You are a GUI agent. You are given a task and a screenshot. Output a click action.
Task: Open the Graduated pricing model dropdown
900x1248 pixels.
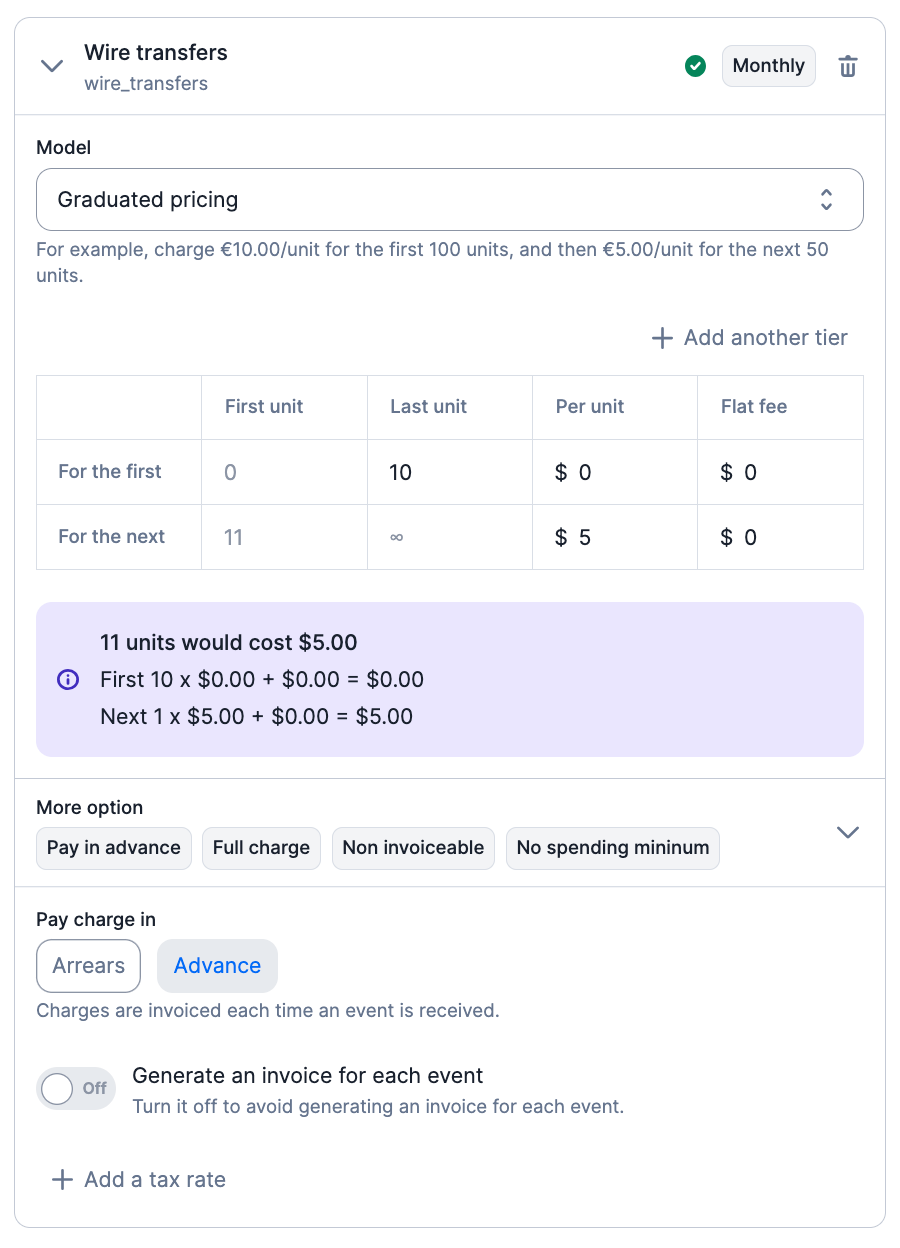coord(449,200)
